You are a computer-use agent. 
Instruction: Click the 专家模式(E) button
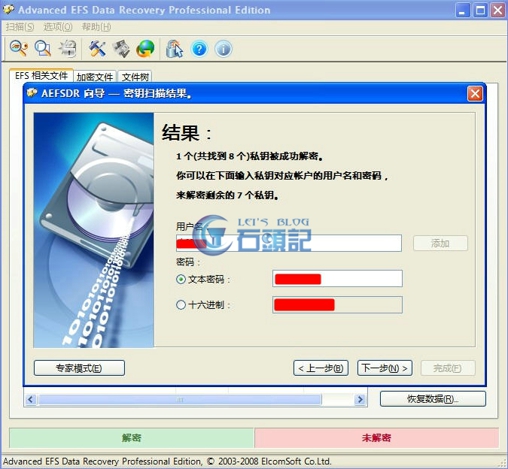click(79, 368)
